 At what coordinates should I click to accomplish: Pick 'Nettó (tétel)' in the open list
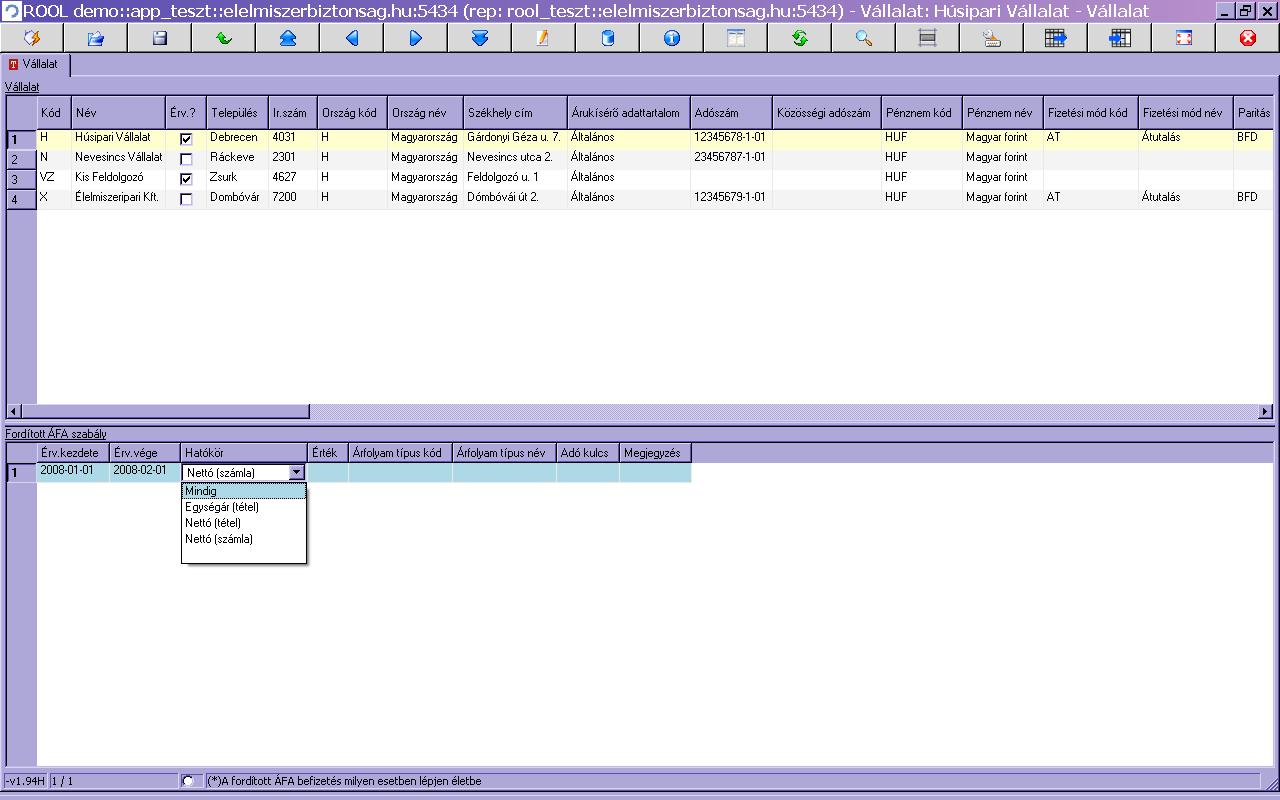[x=243, y=523]
